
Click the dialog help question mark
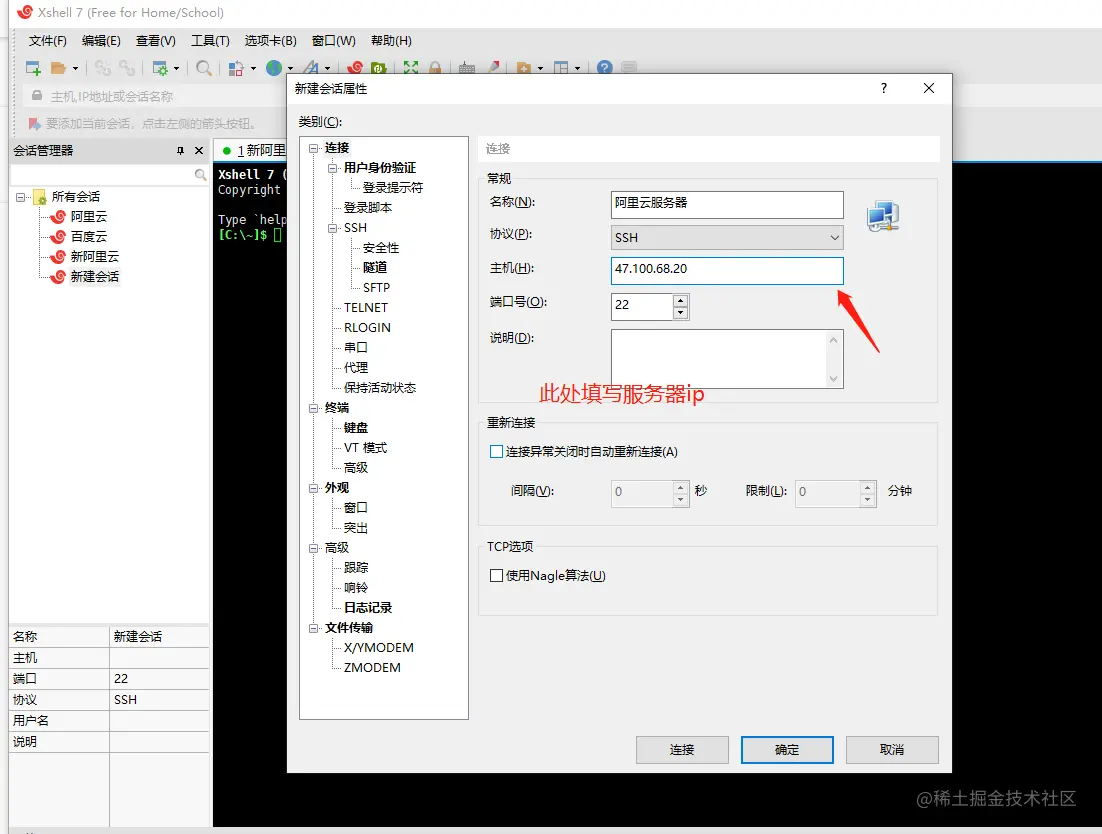[883, 88]
